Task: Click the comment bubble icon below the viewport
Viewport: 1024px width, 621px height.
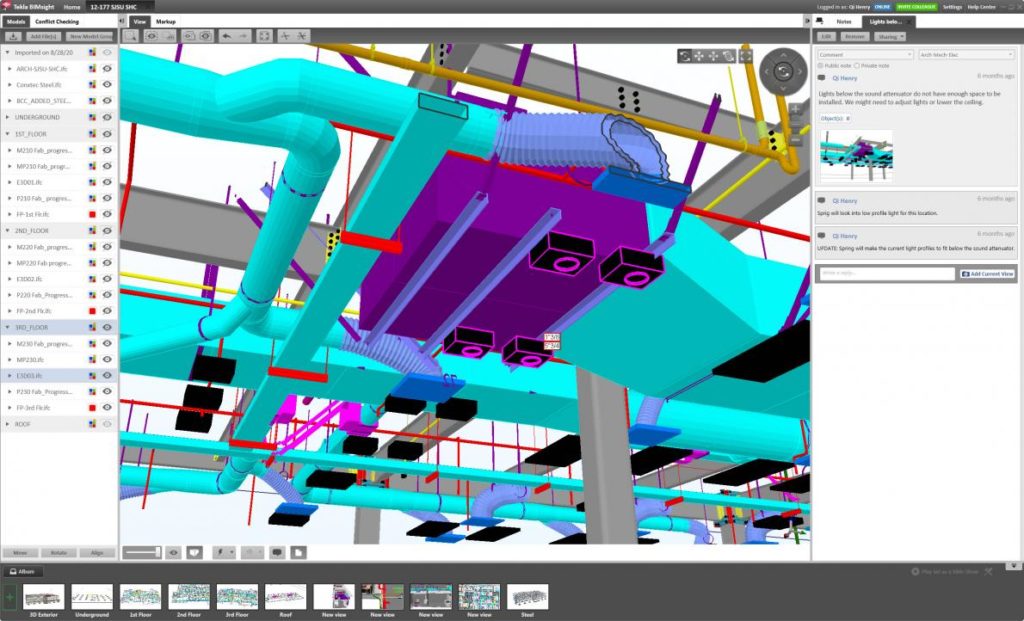Action: pos(277,549)
